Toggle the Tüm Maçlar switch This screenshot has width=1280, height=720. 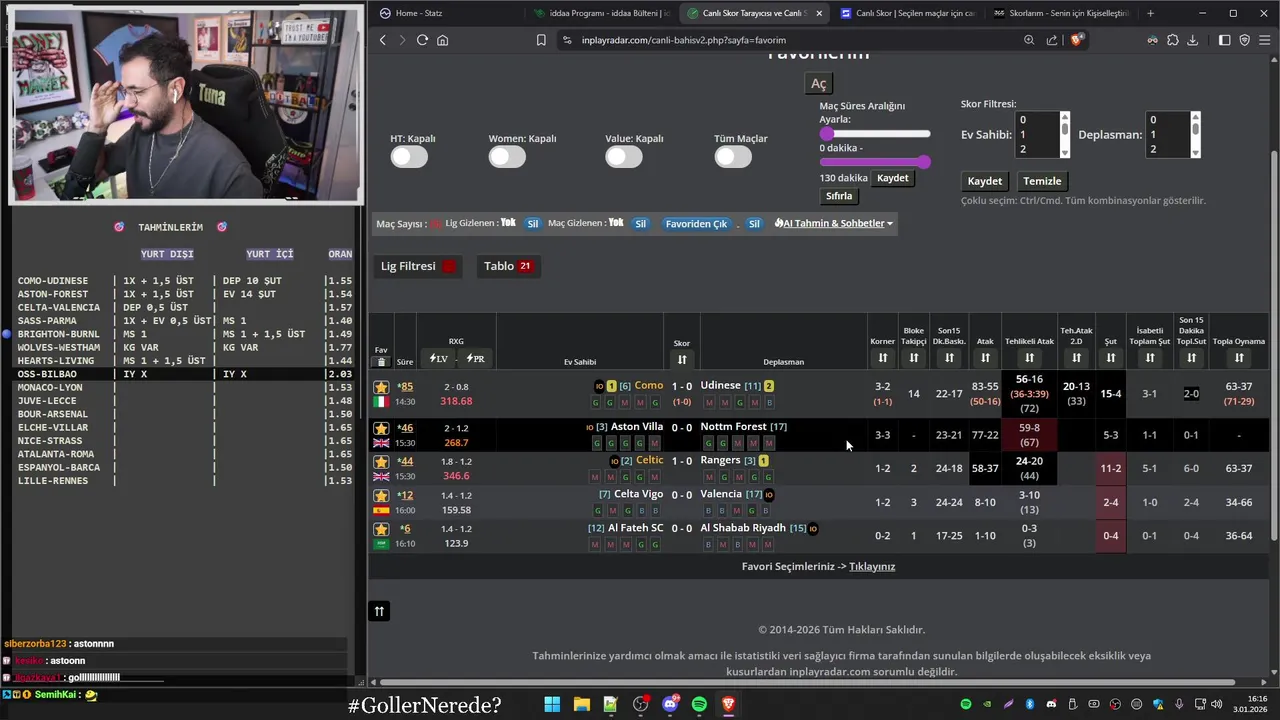click(x=733, y=157)
